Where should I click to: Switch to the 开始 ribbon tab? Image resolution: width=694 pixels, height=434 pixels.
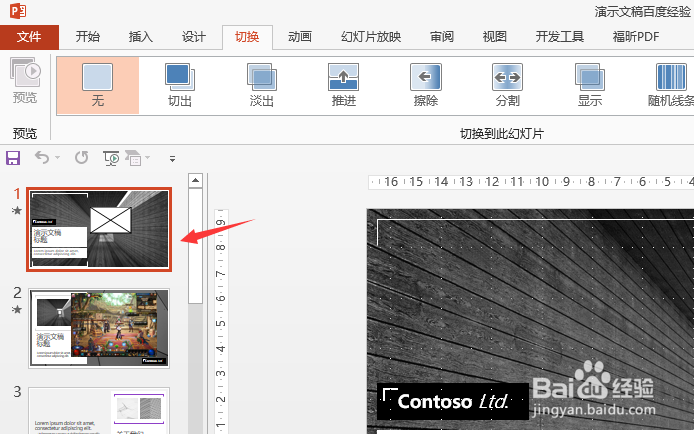coord(87,37)
